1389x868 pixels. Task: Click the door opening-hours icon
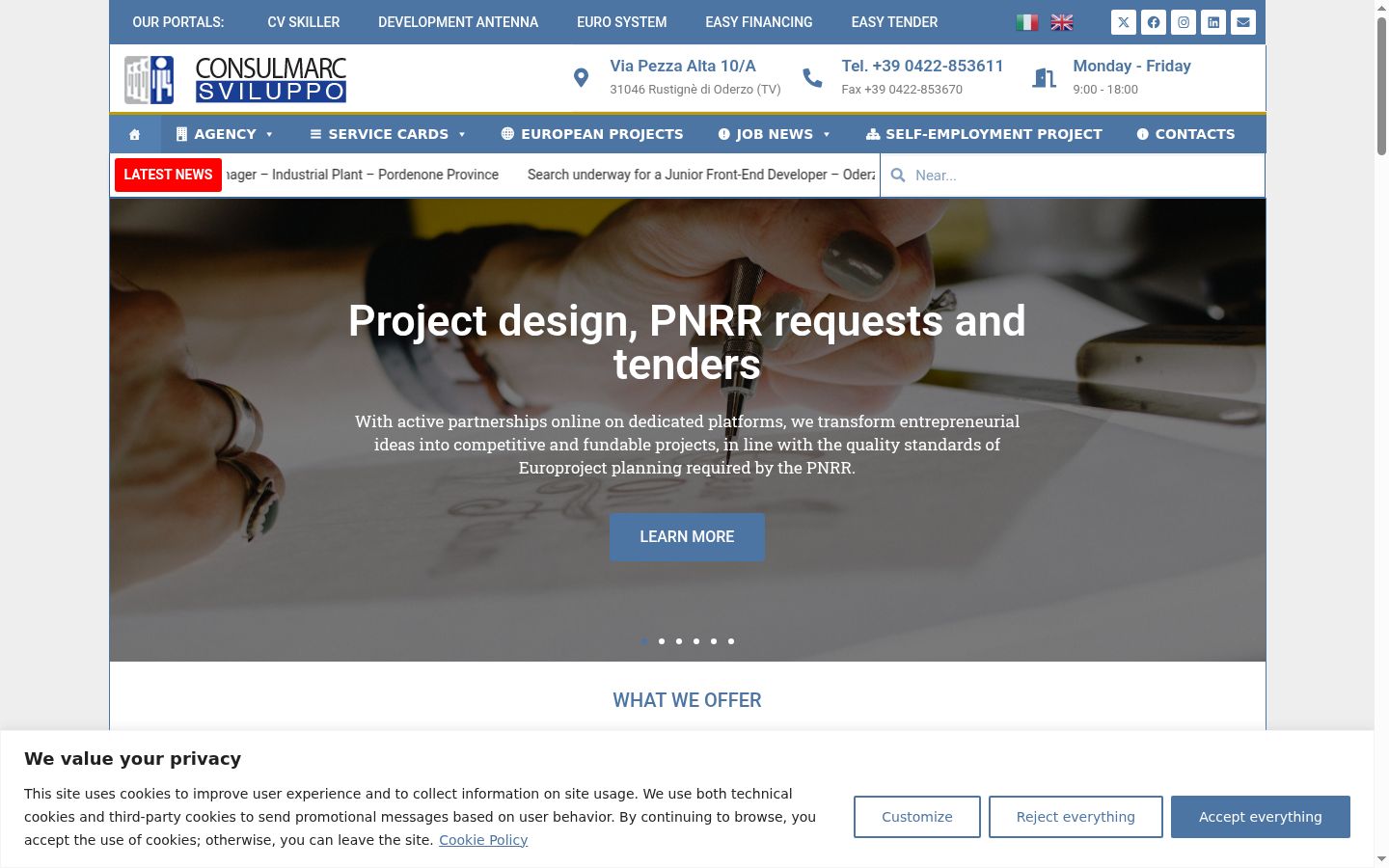point(1044,78)
